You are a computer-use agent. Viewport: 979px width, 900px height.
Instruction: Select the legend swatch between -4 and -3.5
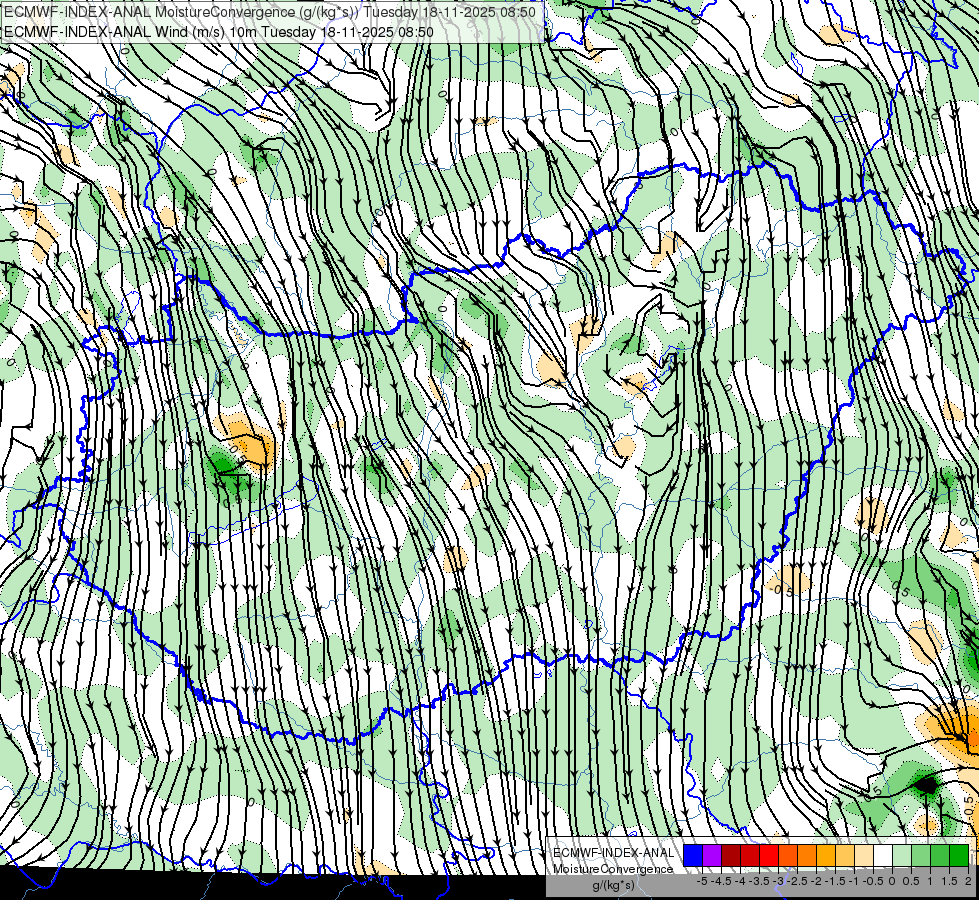(x=750, y=855)
